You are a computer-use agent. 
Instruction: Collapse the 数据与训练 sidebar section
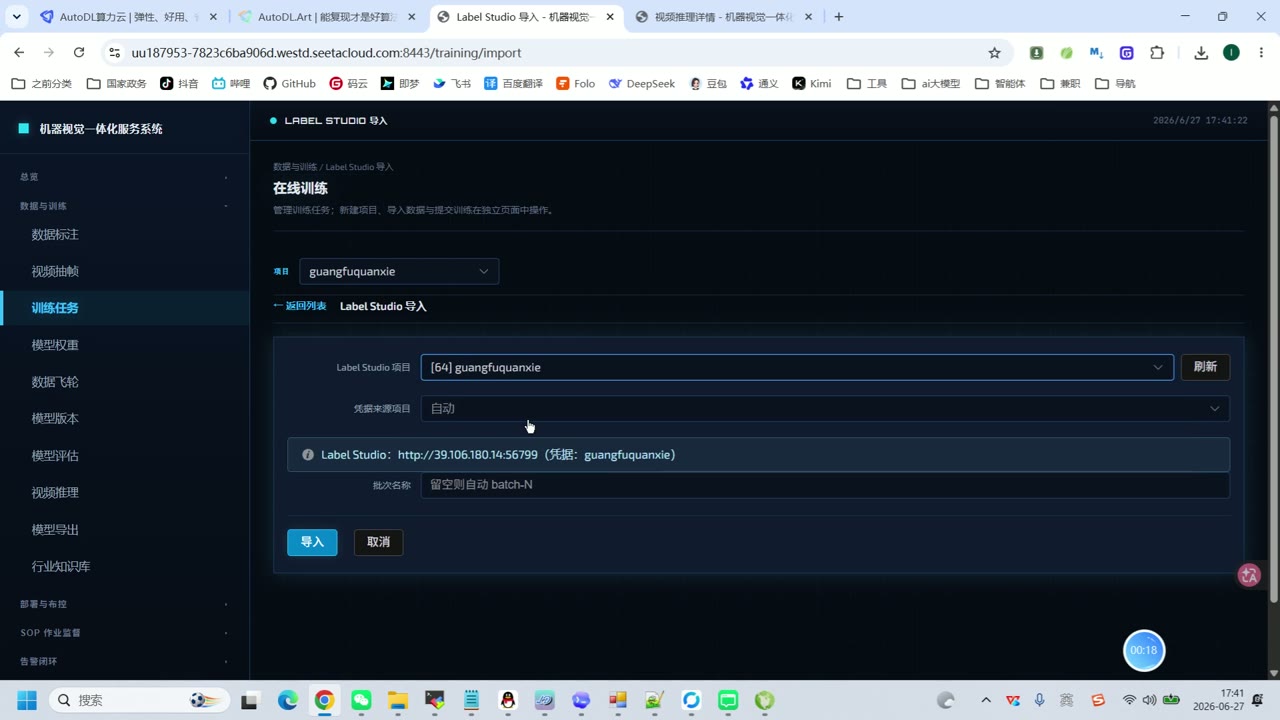pos(125,206)
